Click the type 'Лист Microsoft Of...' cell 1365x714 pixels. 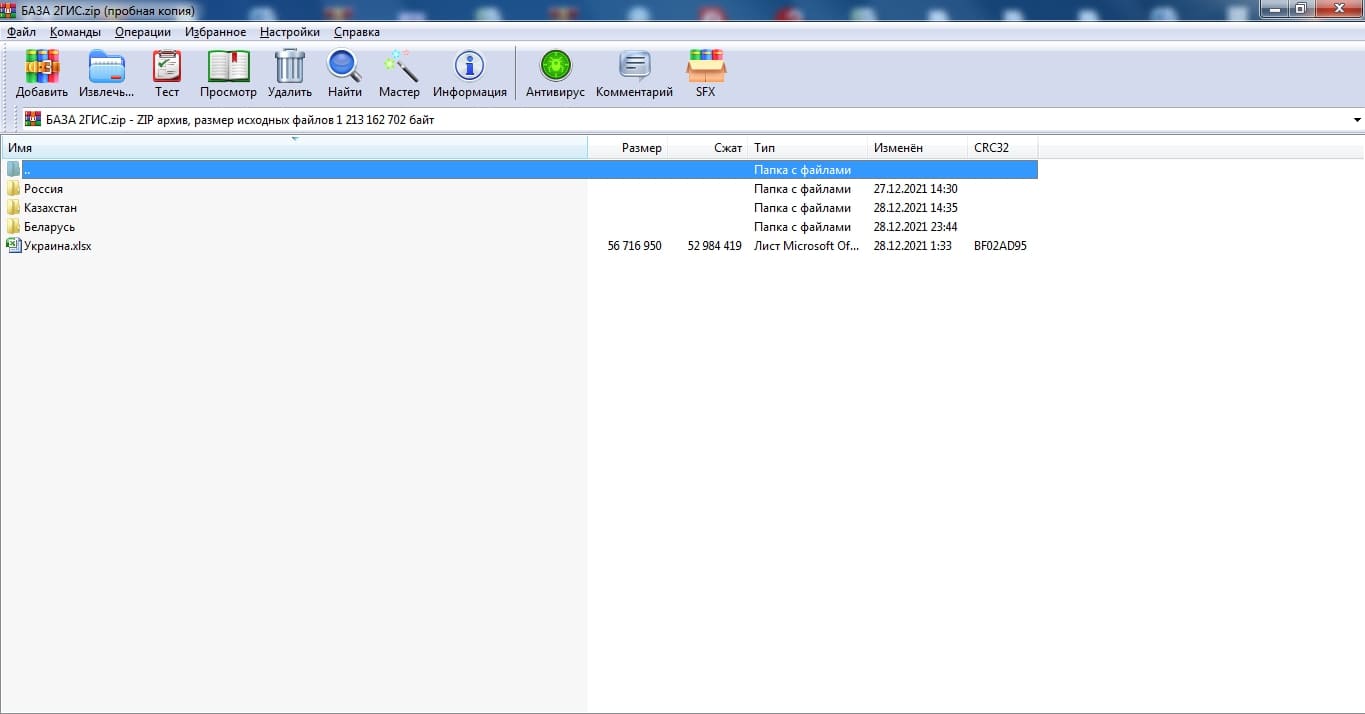(806, 245)
